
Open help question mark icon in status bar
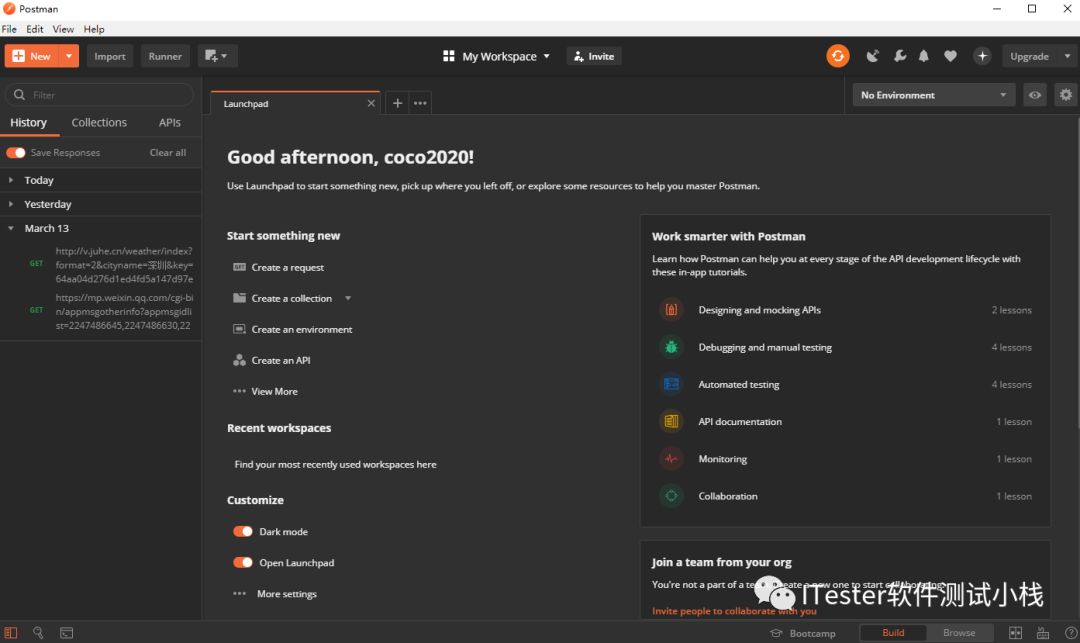1070,633
